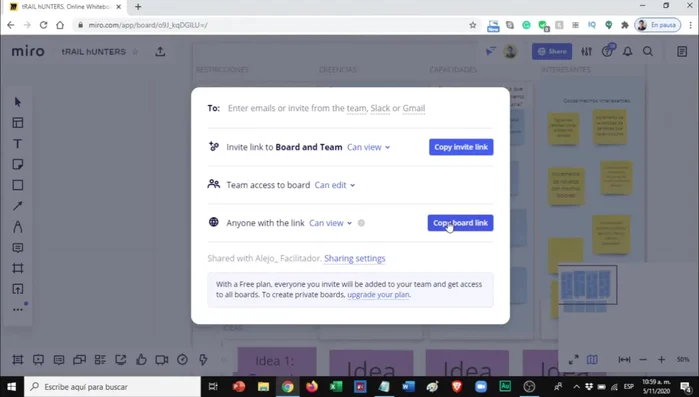Open Firefox from the taskbar

(x=312, y=387)
